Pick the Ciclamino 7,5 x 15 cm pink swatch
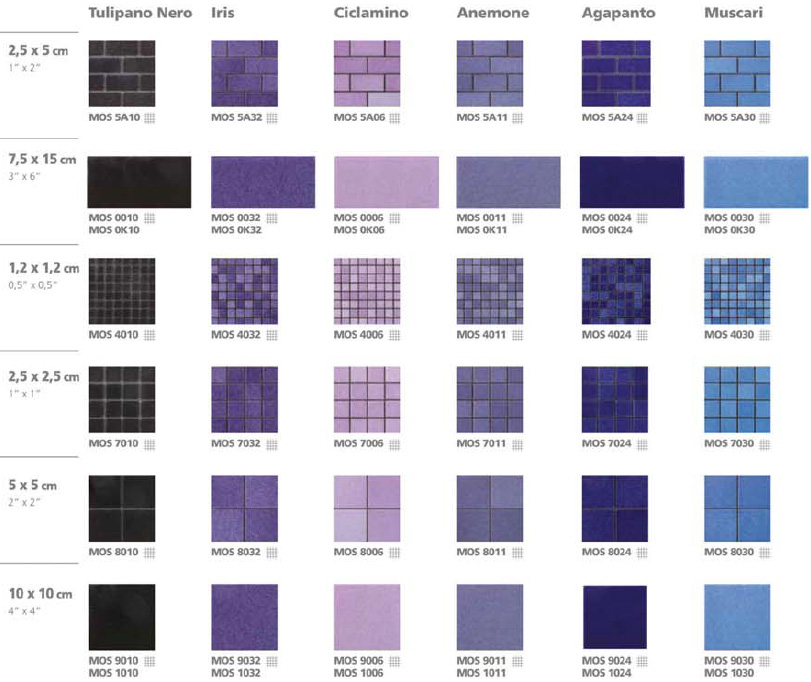 pos(386,182)
